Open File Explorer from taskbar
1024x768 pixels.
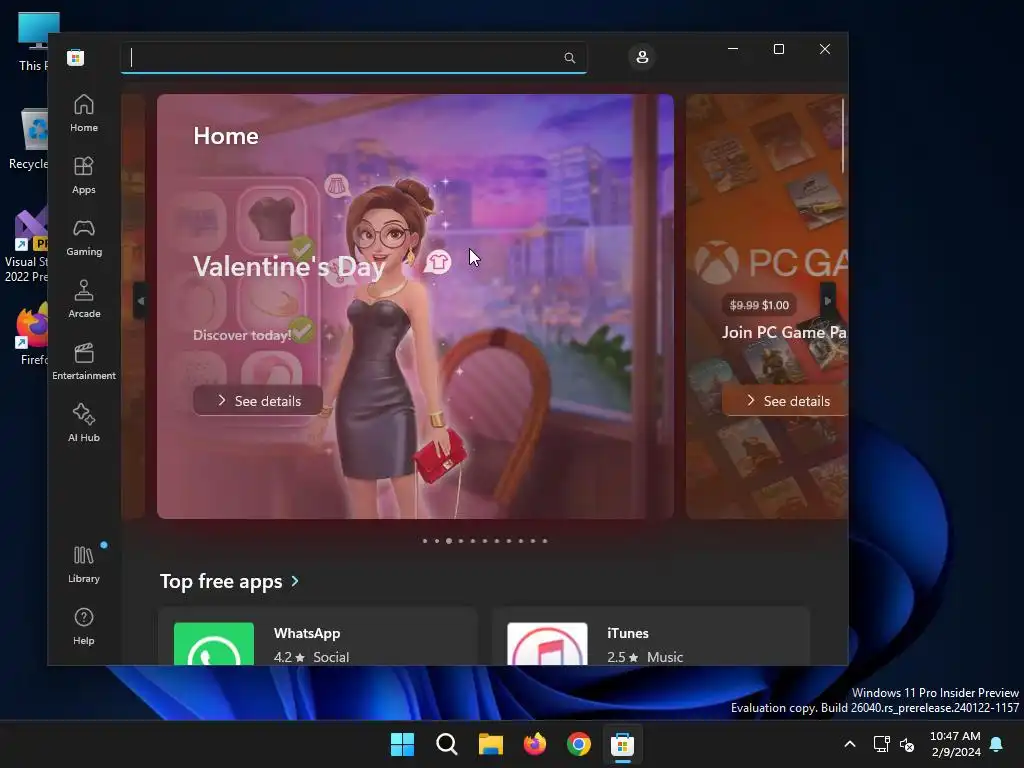coord(490,744)
